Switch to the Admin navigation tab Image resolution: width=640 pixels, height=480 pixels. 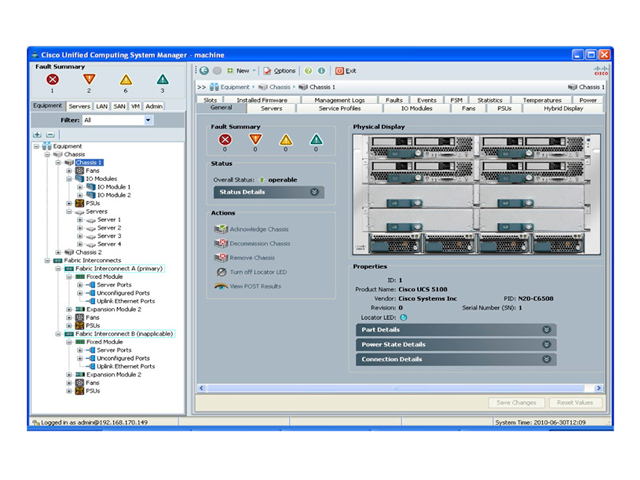point(154,106)
